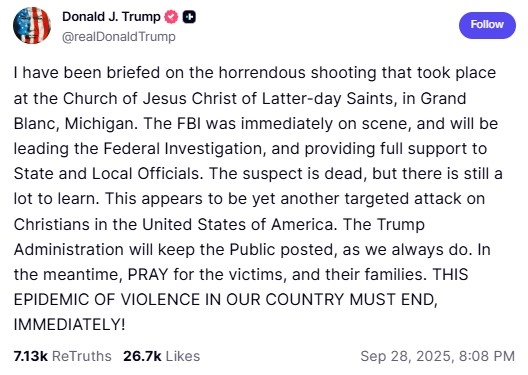Viewport: 528px width, 375px height.
Task: Open the Donald J. Trump display name
Action: [x=111, y=17]
